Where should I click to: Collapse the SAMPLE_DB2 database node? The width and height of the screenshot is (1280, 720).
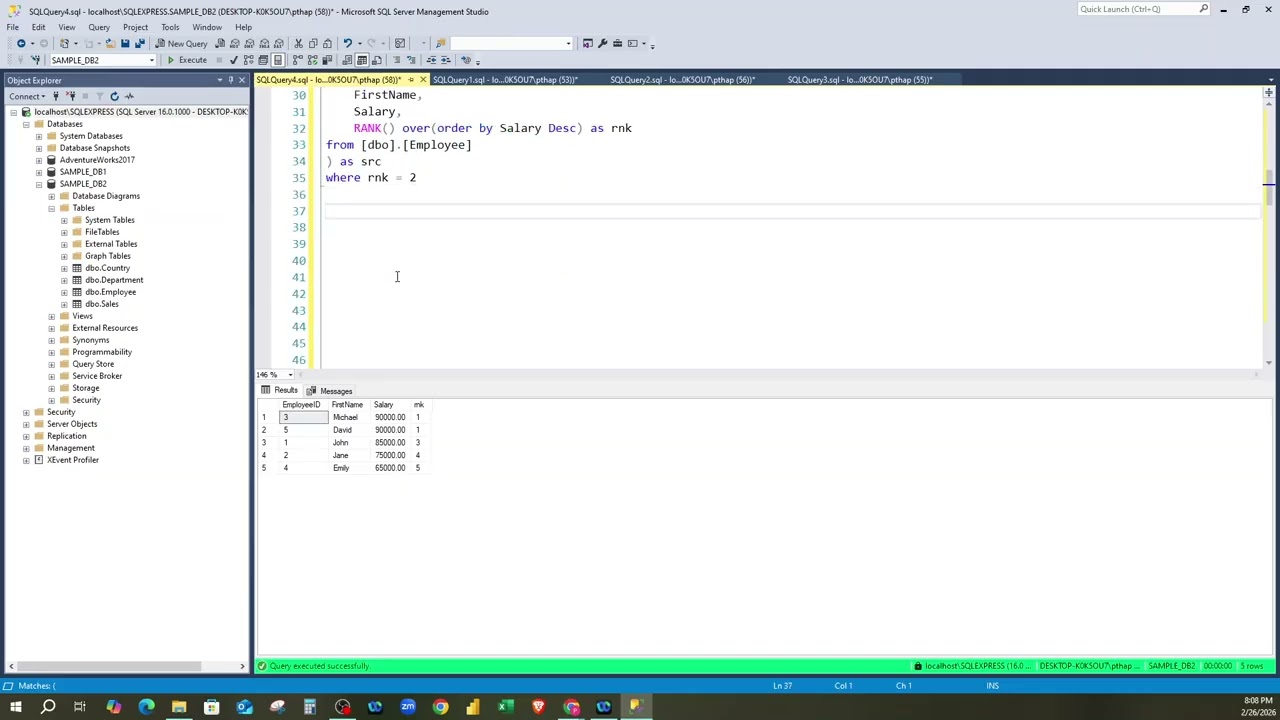[39, 184]
